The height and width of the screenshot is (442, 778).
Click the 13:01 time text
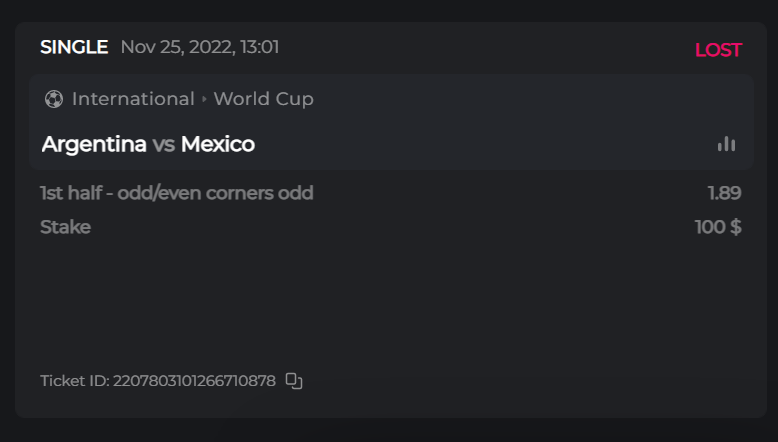coord(258,47)
